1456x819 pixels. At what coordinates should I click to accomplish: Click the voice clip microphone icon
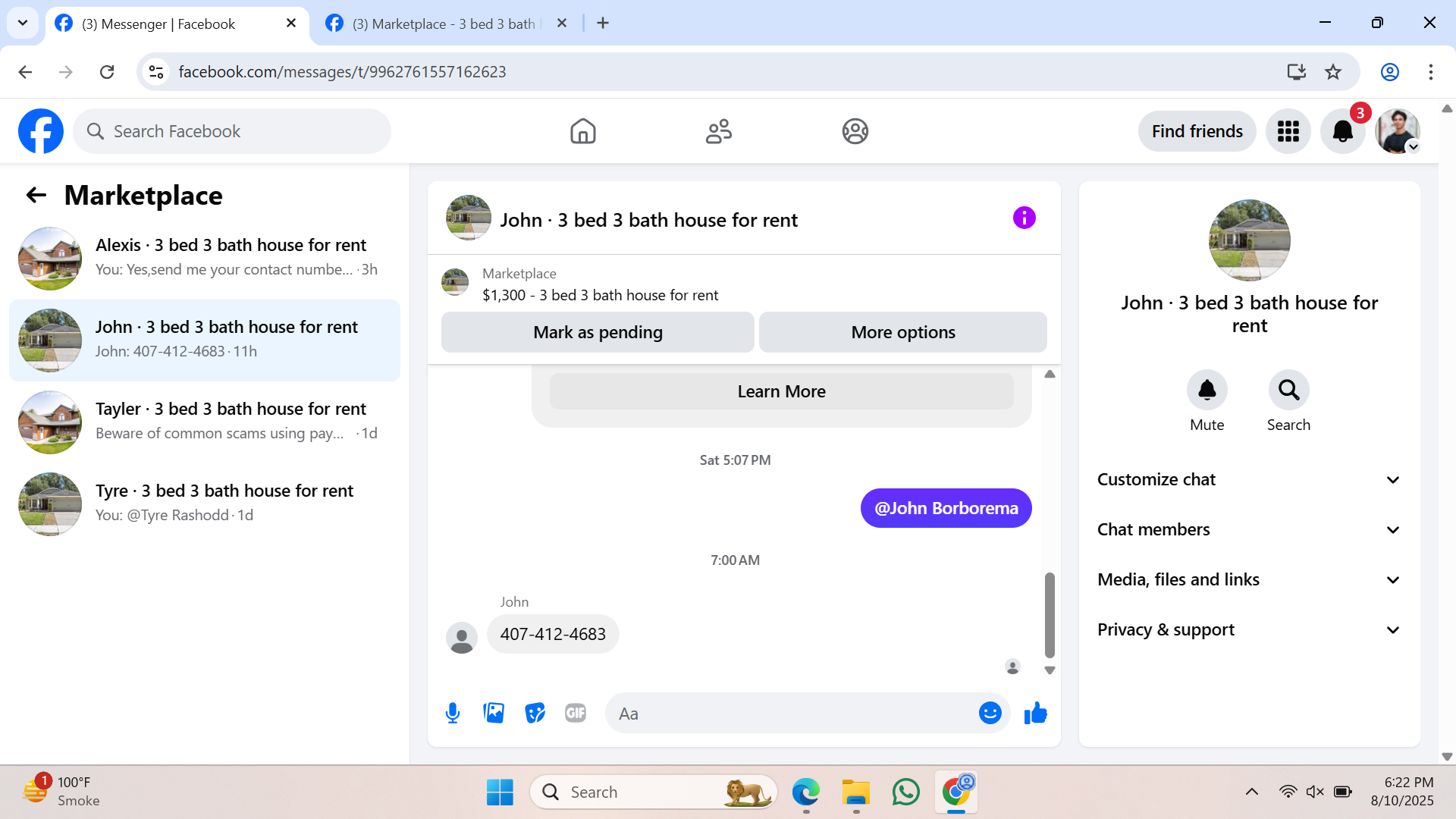(x=453, y=713)
